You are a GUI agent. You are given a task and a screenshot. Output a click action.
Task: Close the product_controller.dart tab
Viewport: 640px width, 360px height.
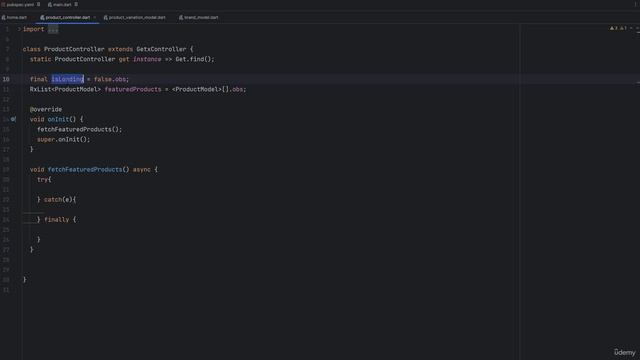point(95,18)
